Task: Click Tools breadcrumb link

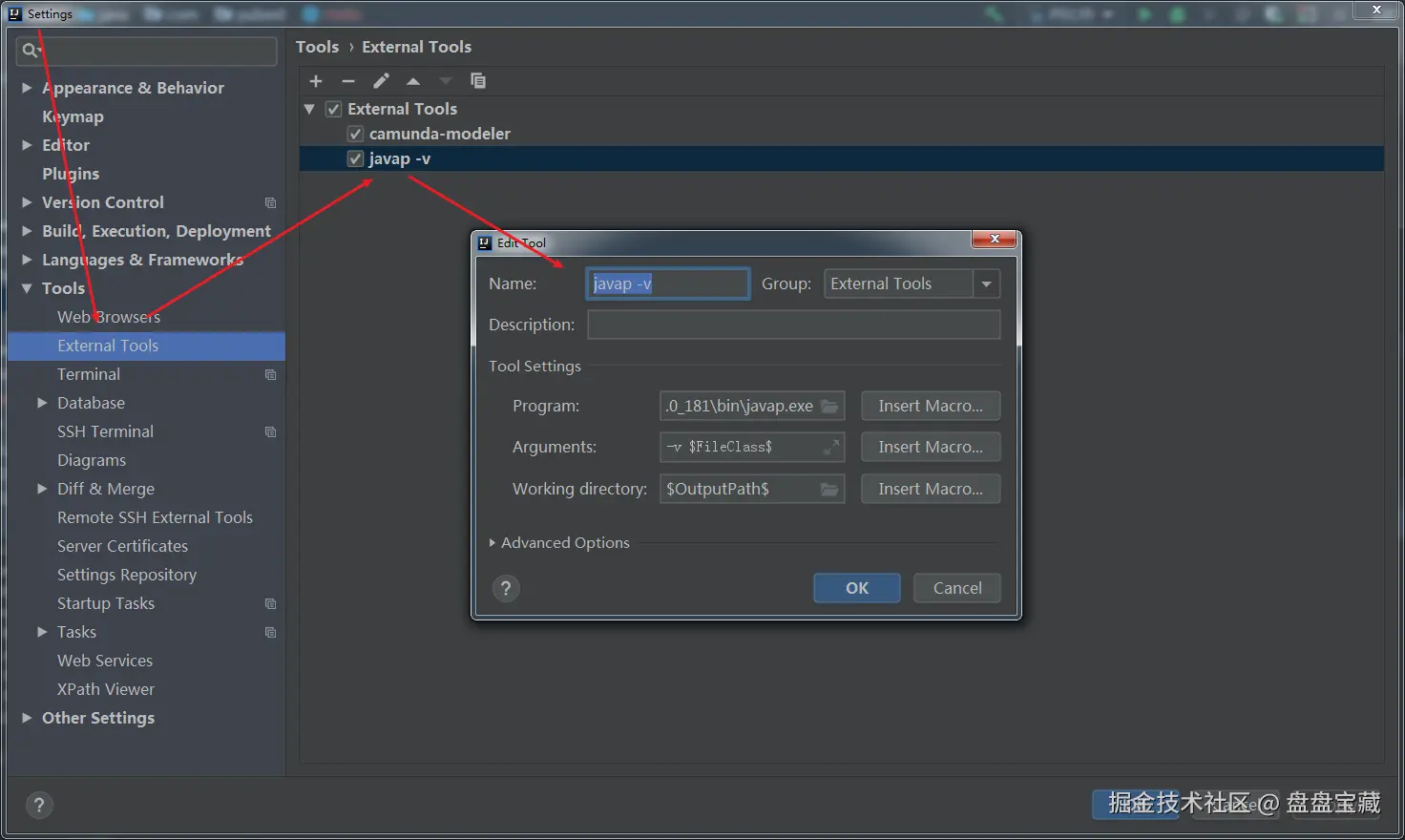Action: pyautogui.click(x=317, y=47)
